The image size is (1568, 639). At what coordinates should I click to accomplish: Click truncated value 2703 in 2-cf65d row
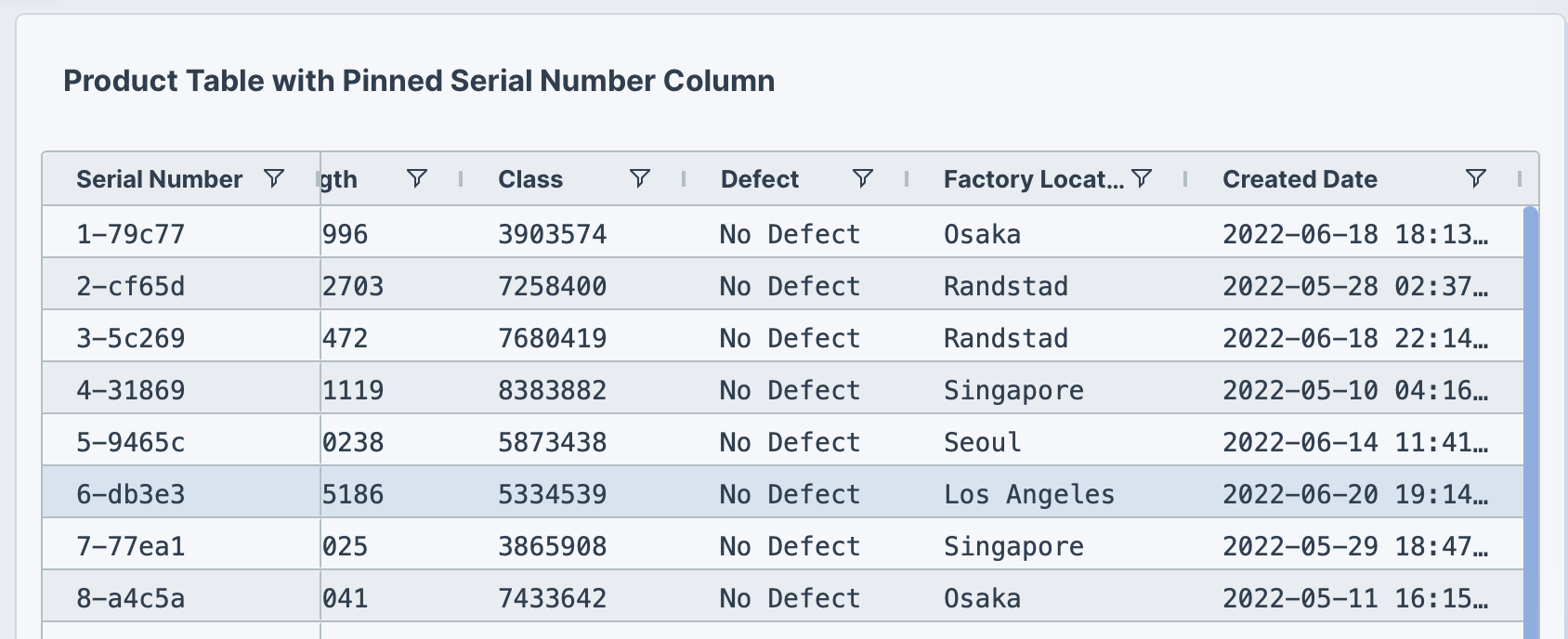(353, 286)
